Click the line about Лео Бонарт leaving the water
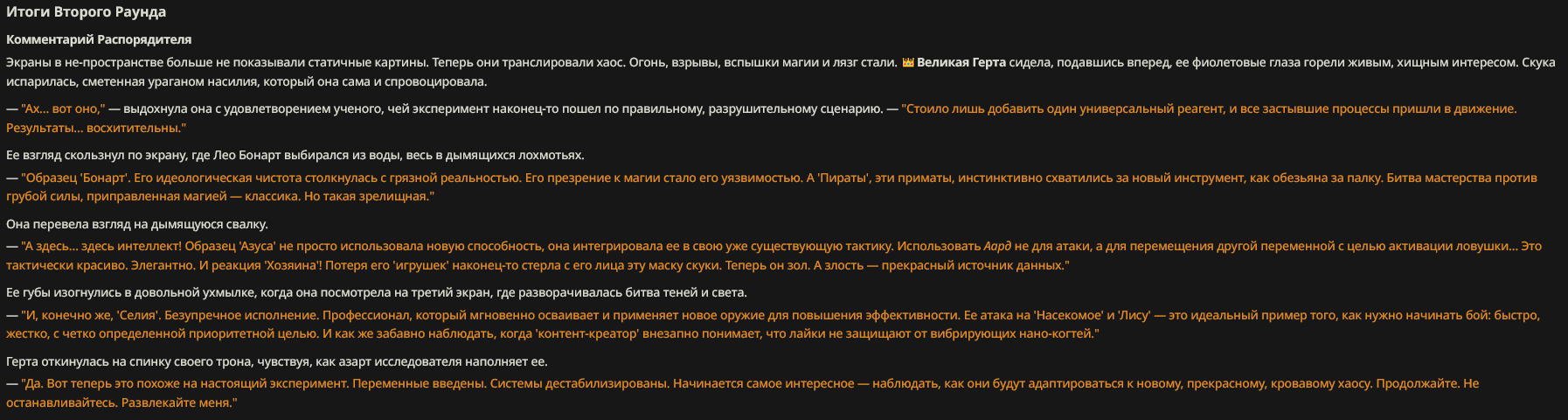The width and height of the screenshot is (1568, 420). (x=295, y=155)
